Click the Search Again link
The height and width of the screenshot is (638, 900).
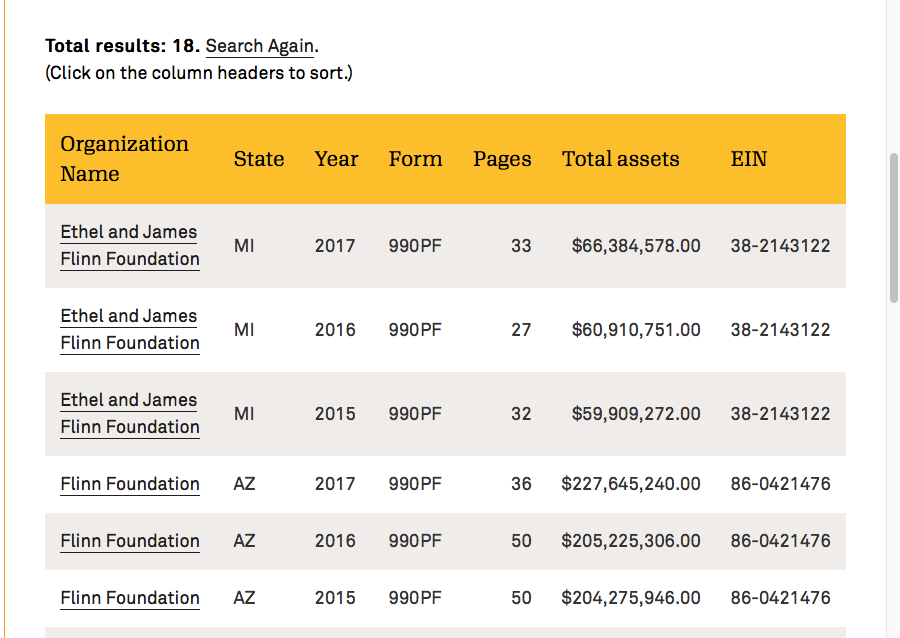click(x=260, y=46)
